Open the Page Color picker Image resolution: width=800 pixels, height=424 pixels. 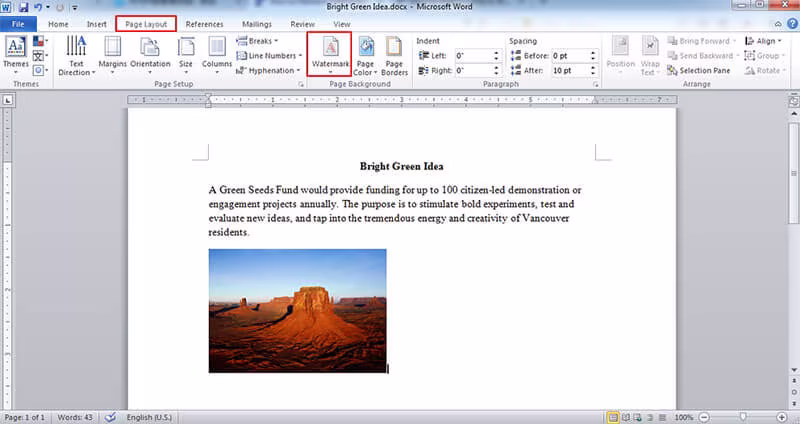(365, 56)
